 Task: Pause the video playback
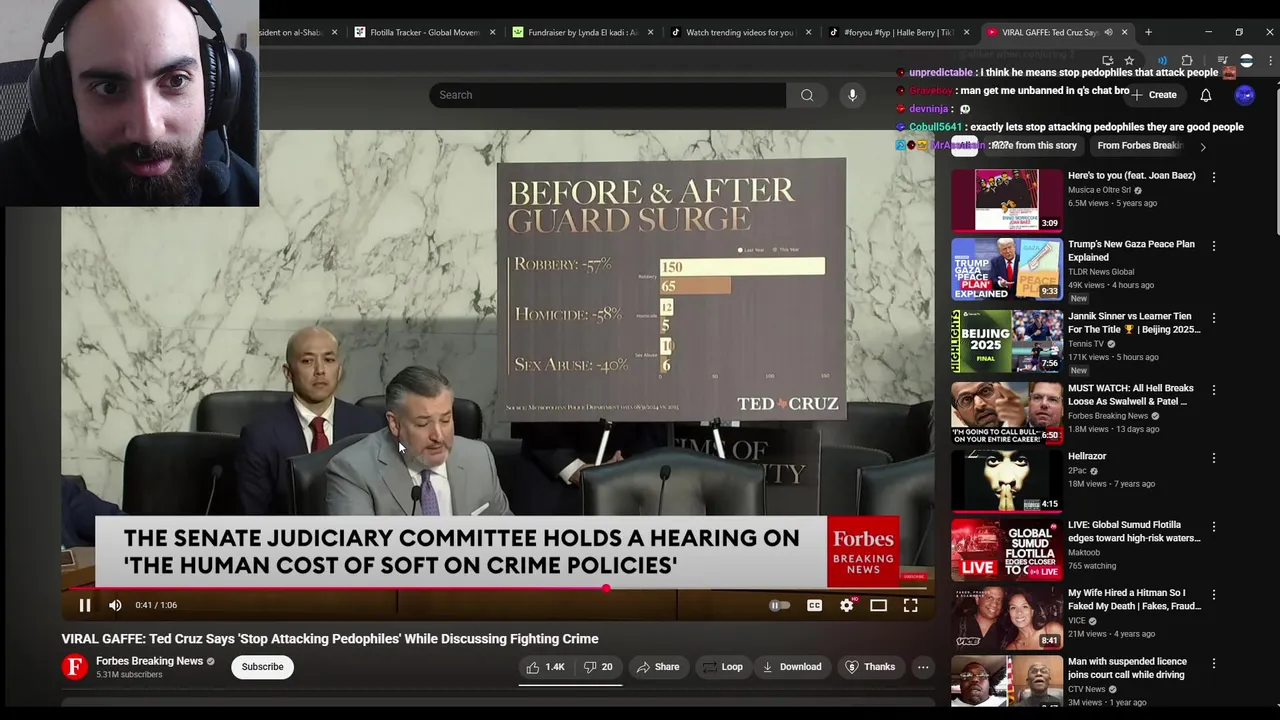click(x=85, y=605)
